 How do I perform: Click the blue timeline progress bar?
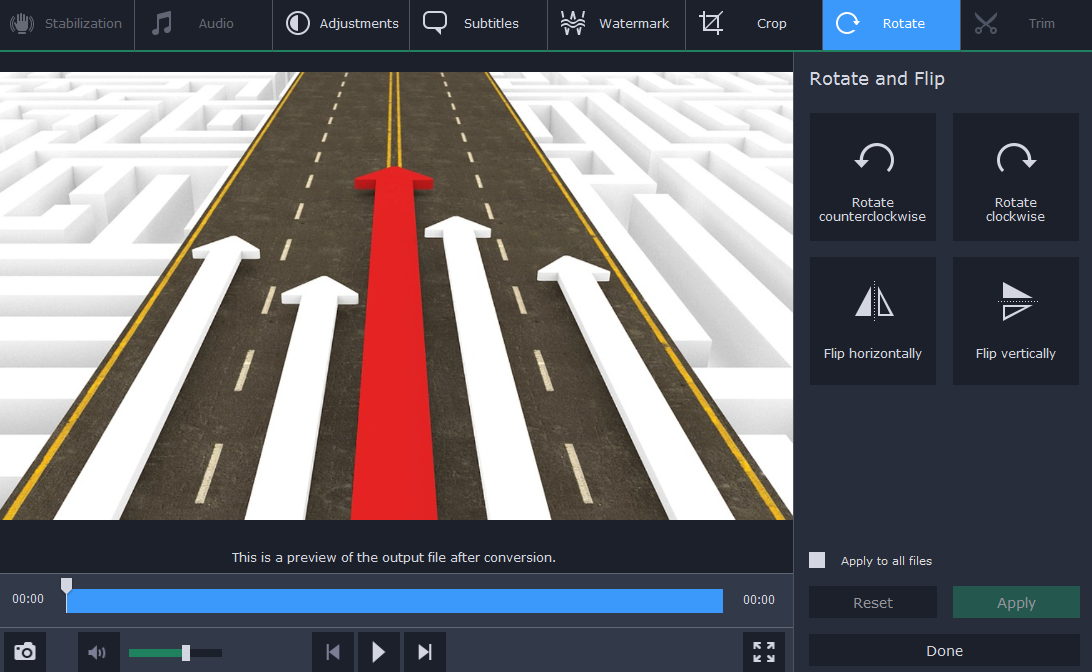point(394,601)
